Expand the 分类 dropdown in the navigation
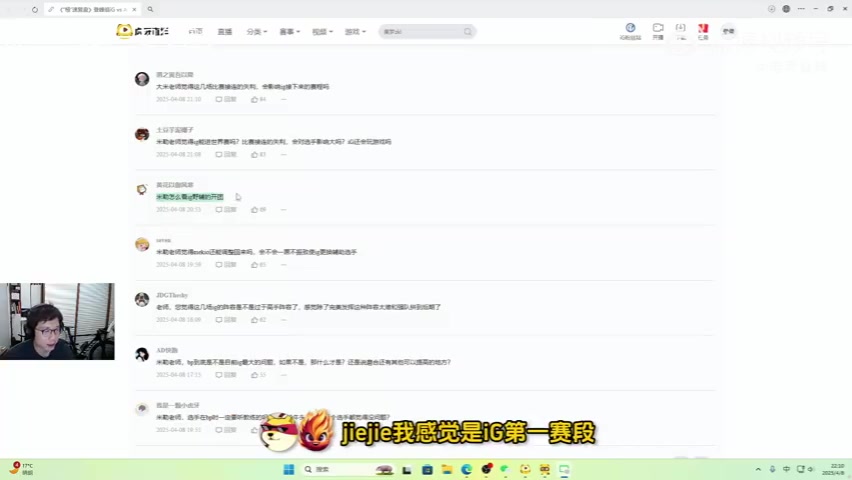Viewport: 852px width, 480px height. (256, 31)
